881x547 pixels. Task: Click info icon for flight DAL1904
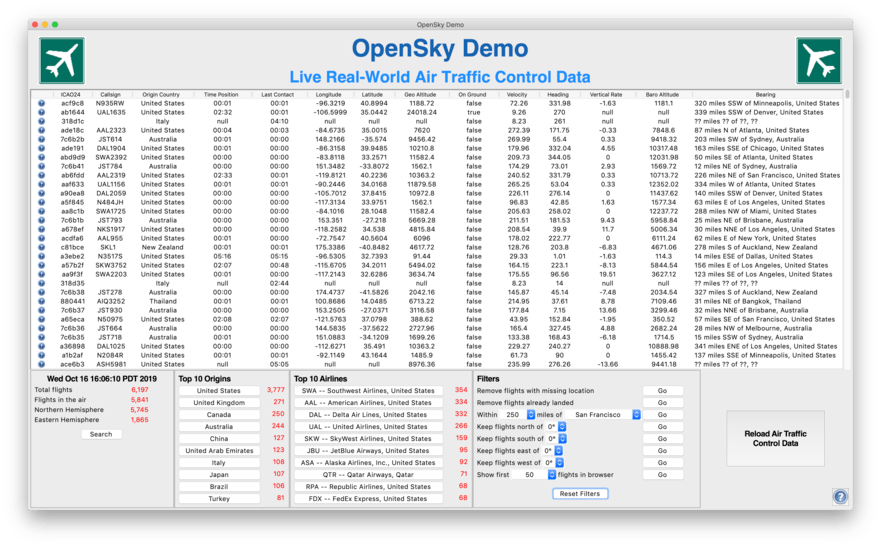pyautogui.click(x=42, y=148)
